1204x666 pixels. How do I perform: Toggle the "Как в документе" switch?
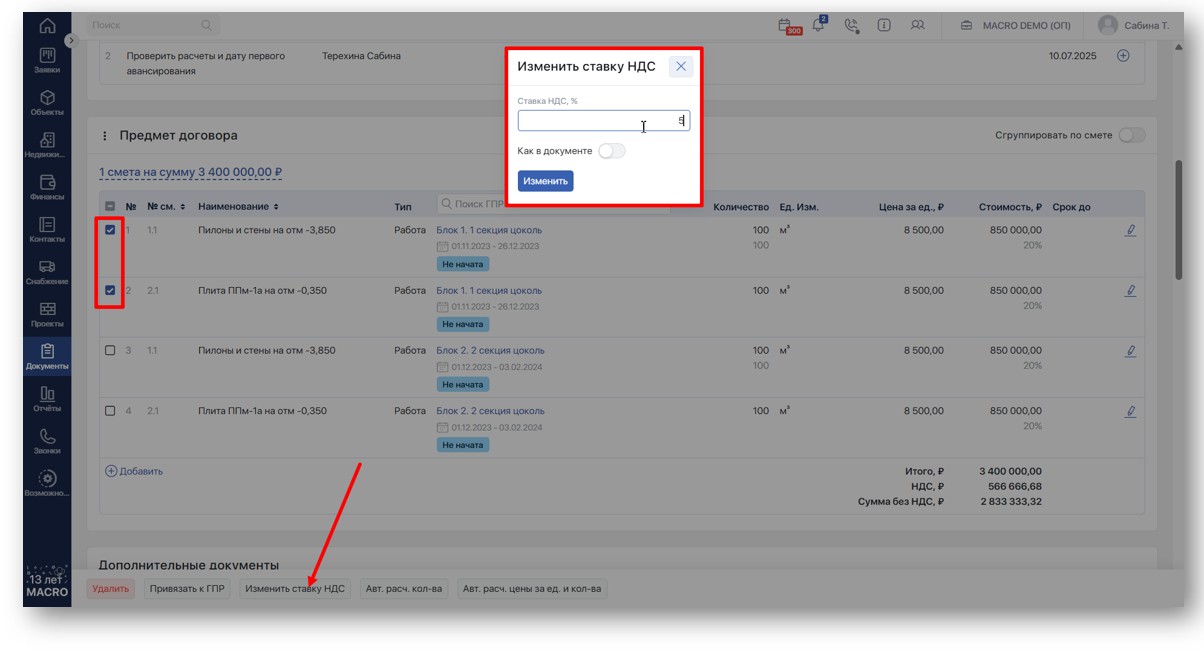pyautogui.click(x=611, y=151)
